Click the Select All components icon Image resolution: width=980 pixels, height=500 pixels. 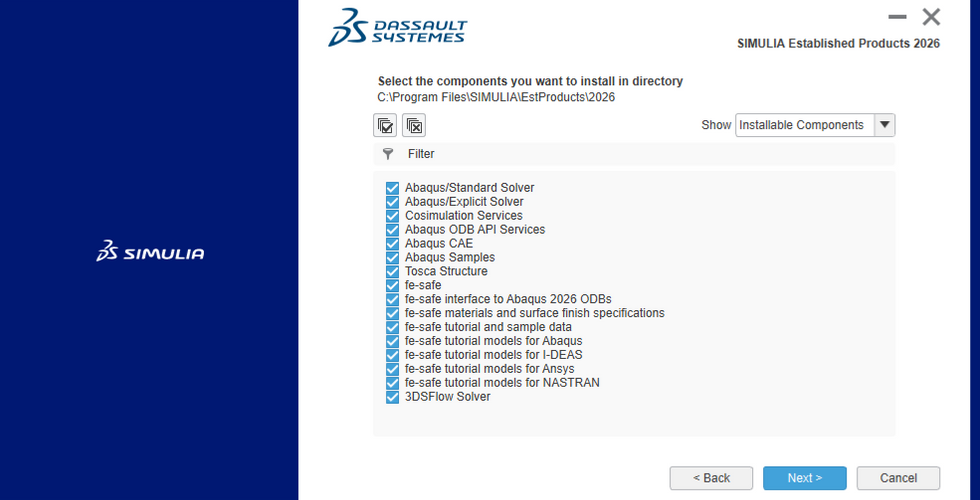pos(385,125)
